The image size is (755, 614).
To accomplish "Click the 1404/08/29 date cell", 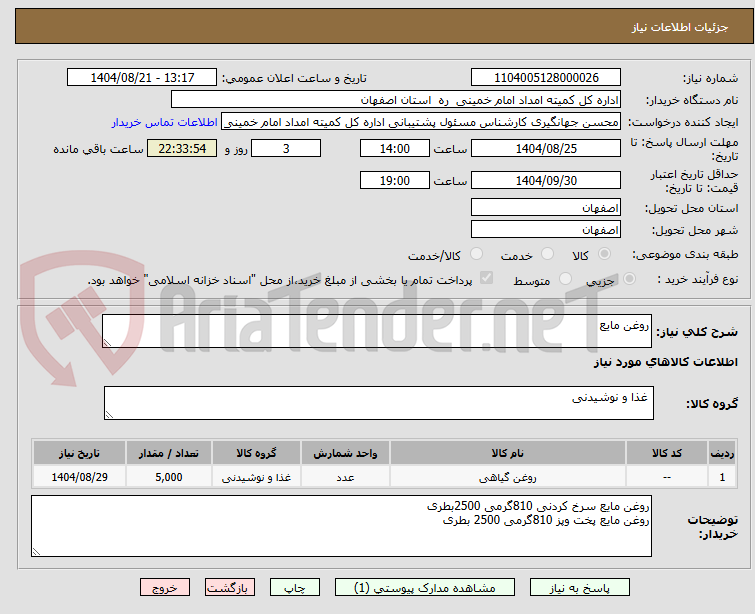I will (x=79, y=477).
